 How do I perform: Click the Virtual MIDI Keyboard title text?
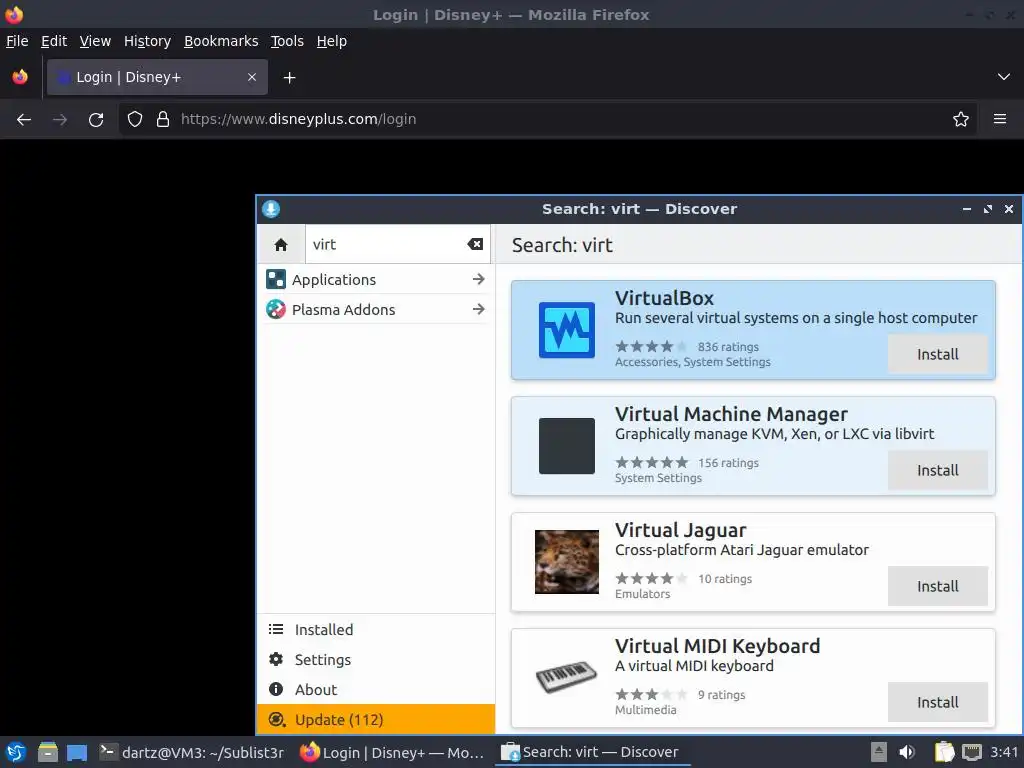click(717, 646)
